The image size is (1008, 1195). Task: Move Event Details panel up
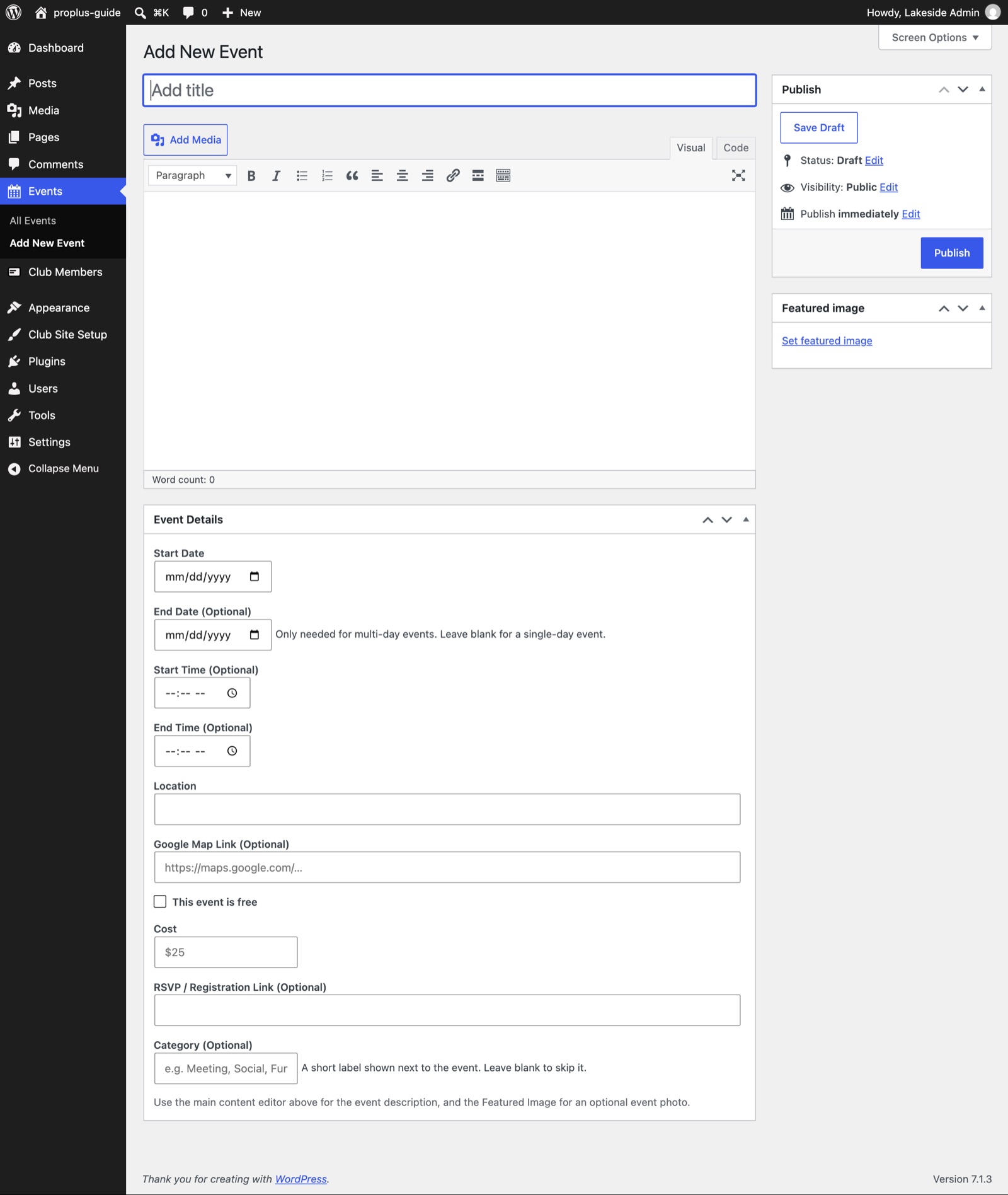707,519
